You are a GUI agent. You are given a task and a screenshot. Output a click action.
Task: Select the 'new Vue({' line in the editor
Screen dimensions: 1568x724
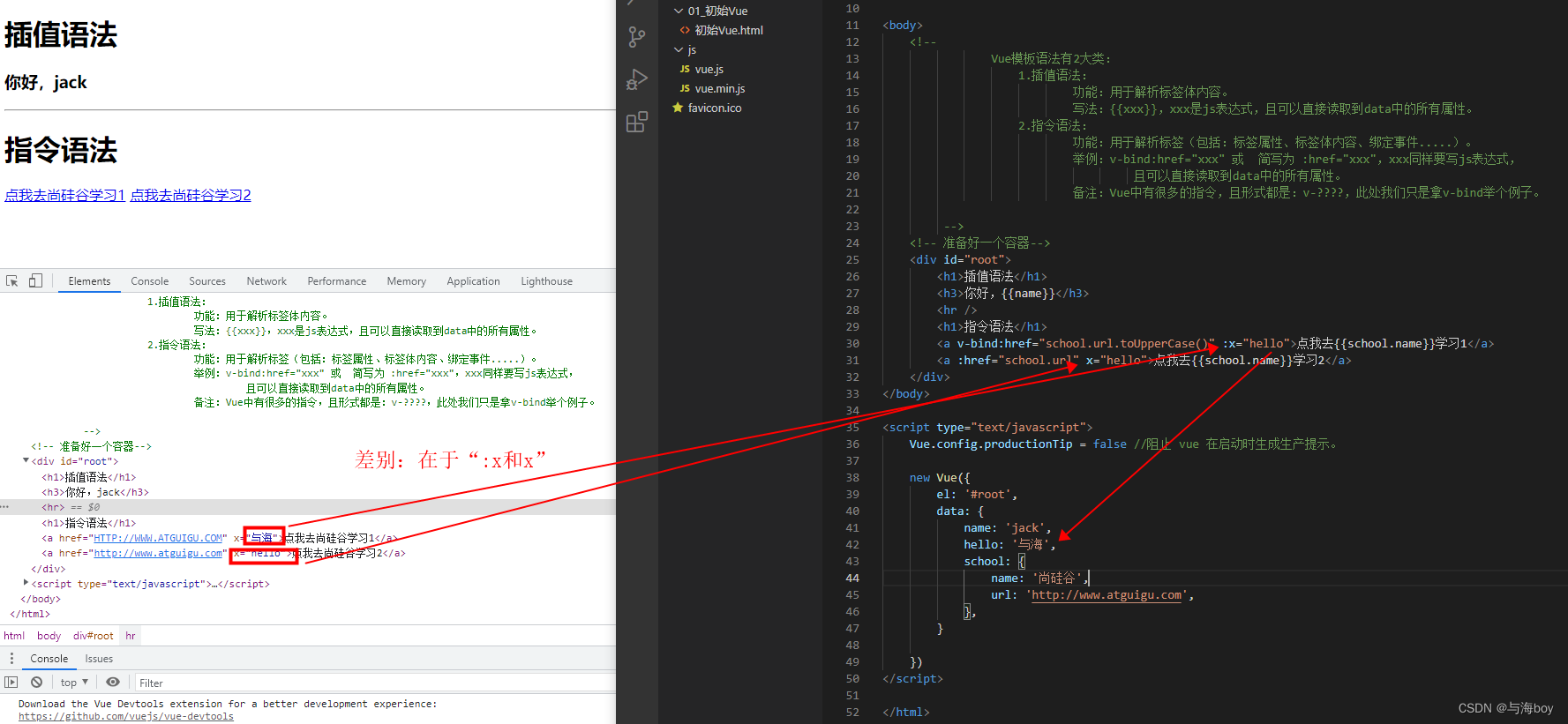click(940, 477)
